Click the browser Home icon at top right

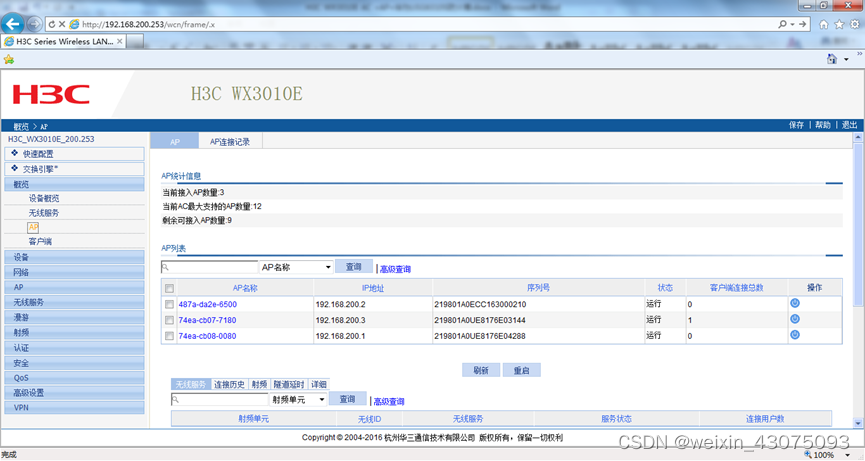click(x=824, y=24)
